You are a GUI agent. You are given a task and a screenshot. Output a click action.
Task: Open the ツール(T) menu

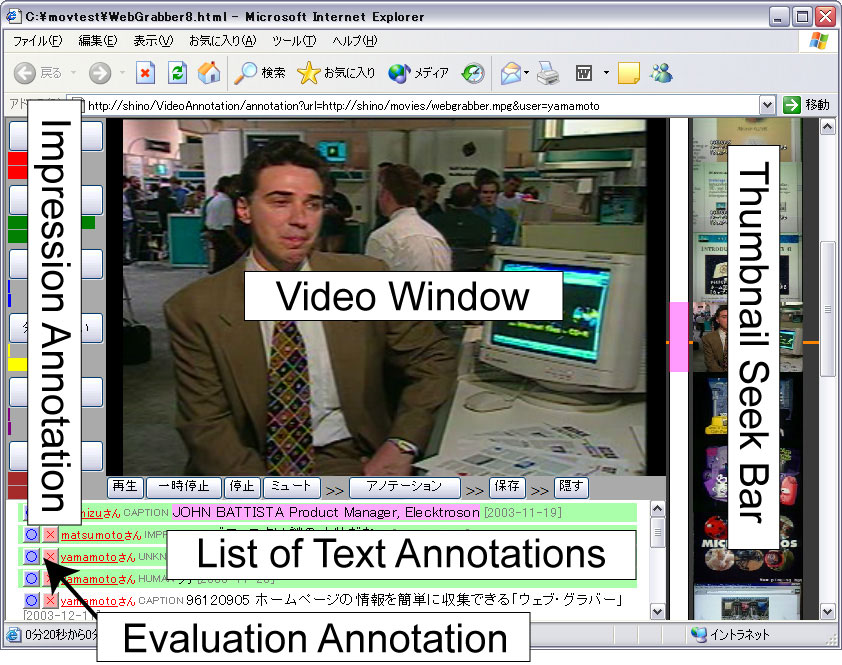(x=294, y=41)
